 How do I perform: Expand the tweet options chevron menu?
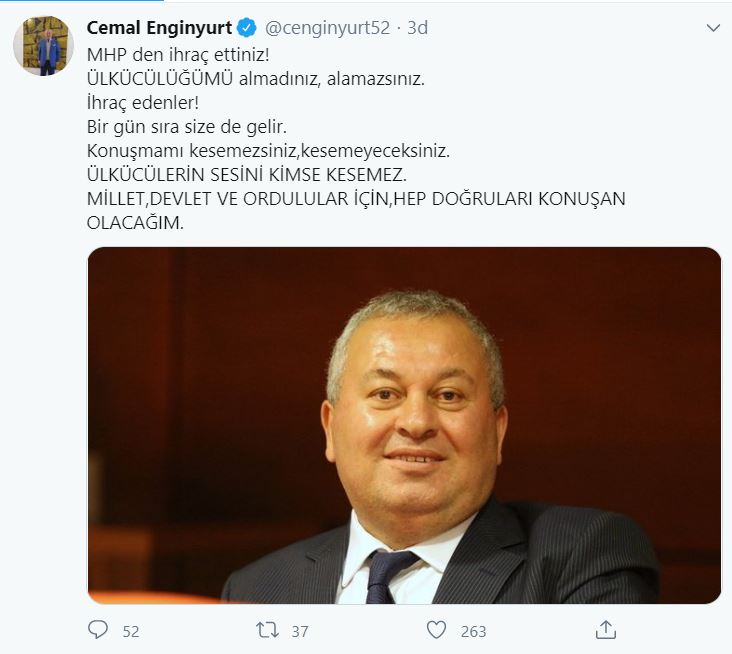(x=713, y=28)
